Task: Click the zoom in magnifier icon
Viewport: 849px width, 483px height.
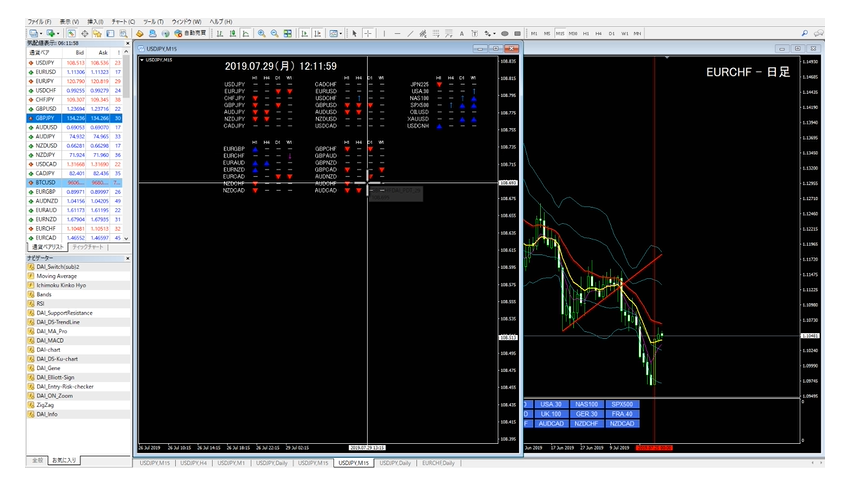Action: coord(262,34)
